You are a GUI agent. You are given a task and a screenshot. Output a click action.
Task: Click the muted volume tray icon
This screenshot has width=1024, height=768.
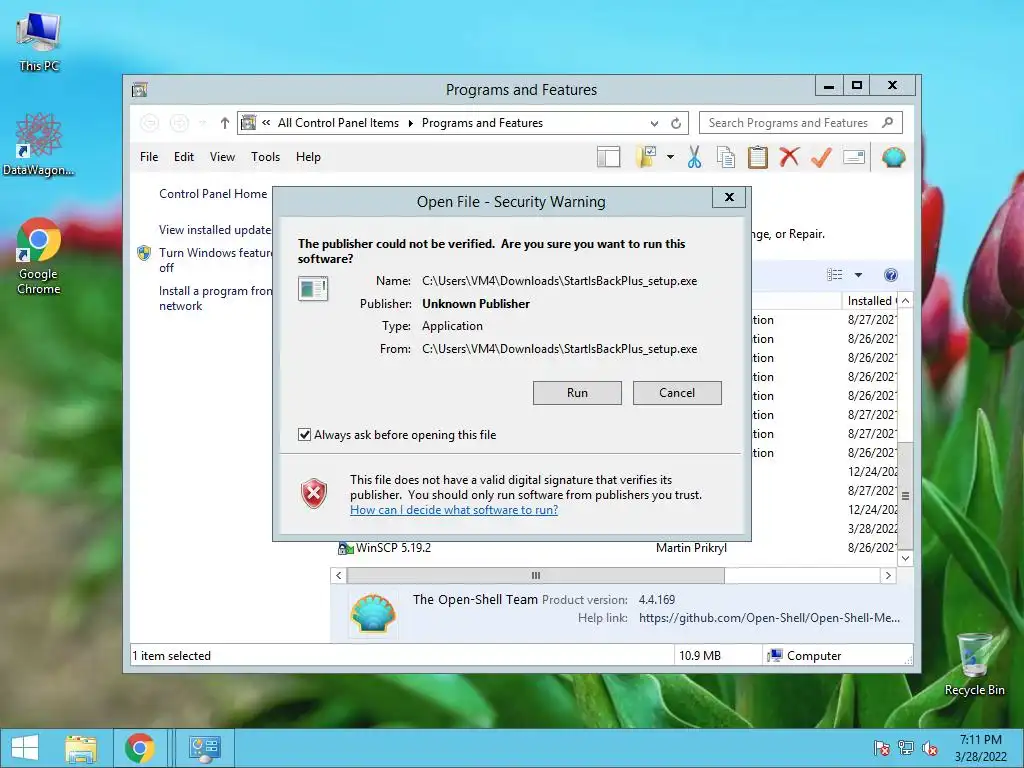[x=930, y=748]
